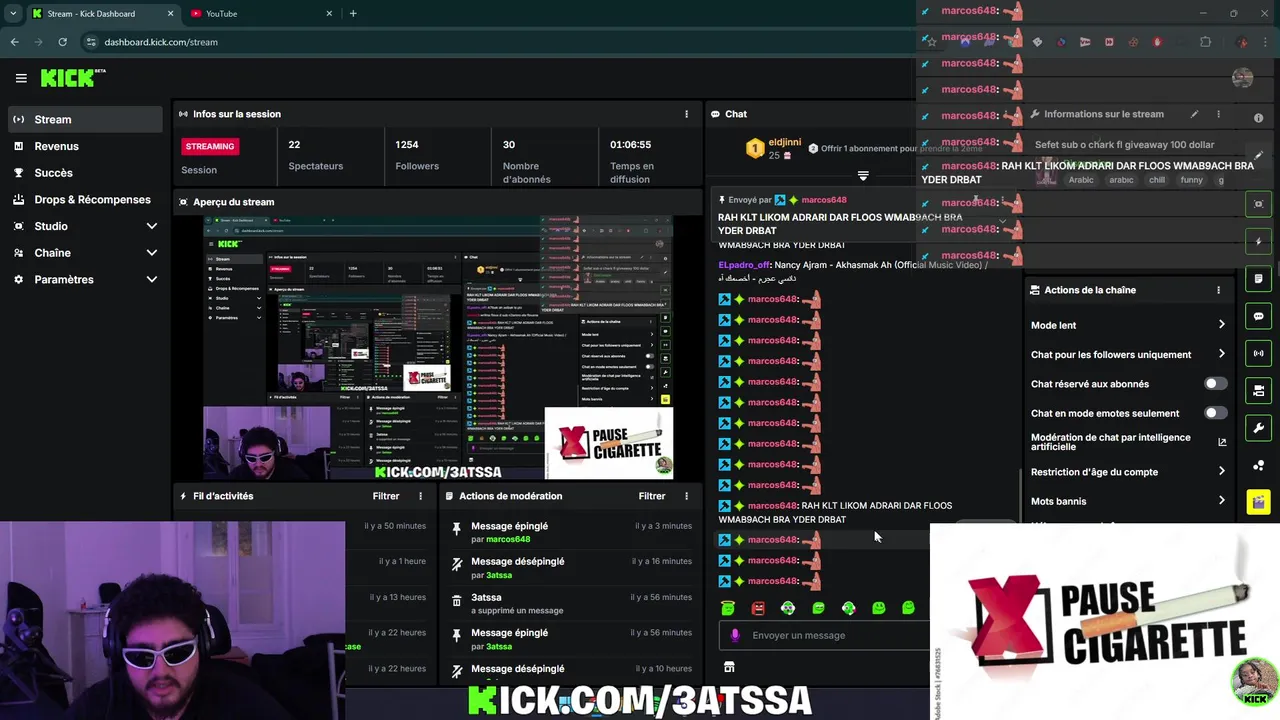The width and height of the screenshot is (1280, 720).
Task: Toggle Chat en mode emotes seulement switch
Action: pyautogui.click(x=1215, y=413)
